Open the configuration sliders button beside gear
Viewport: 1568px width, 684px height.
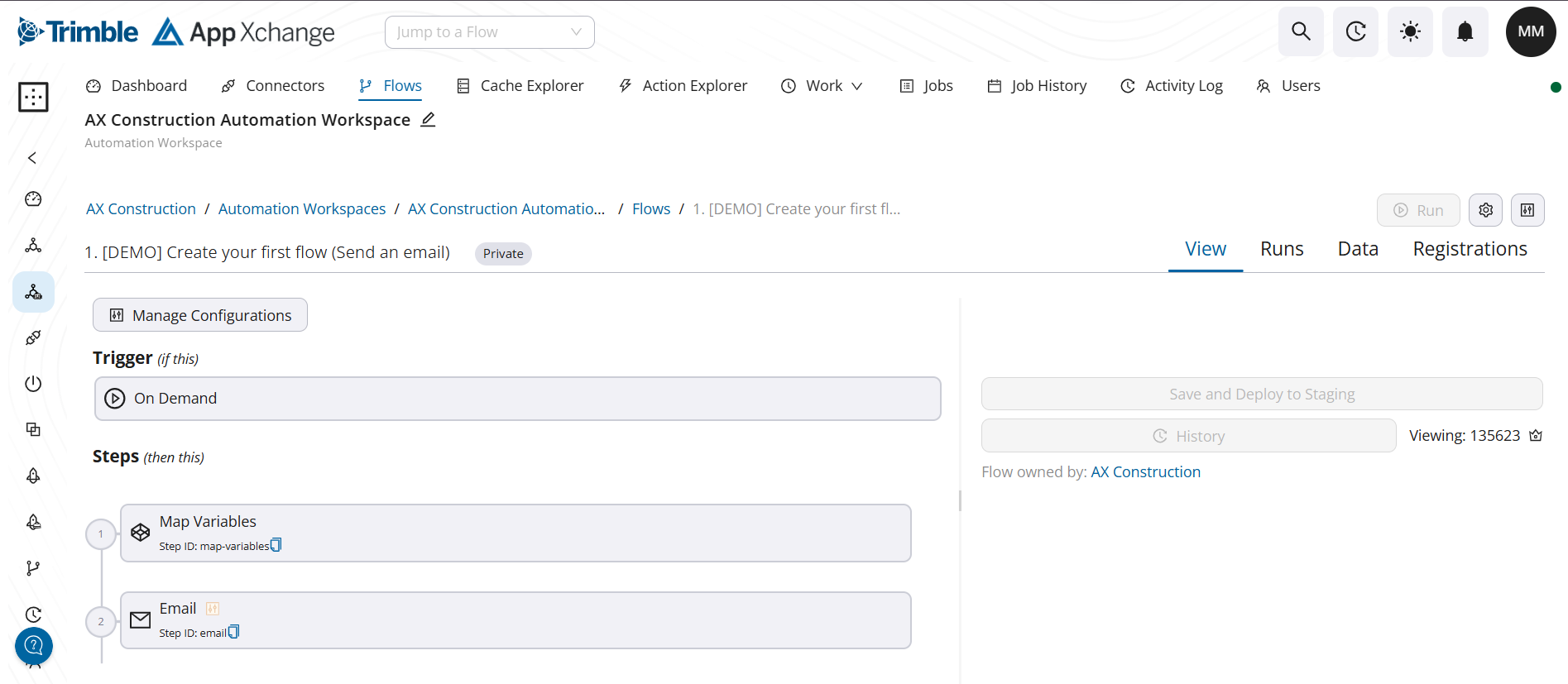[1527, 210]
